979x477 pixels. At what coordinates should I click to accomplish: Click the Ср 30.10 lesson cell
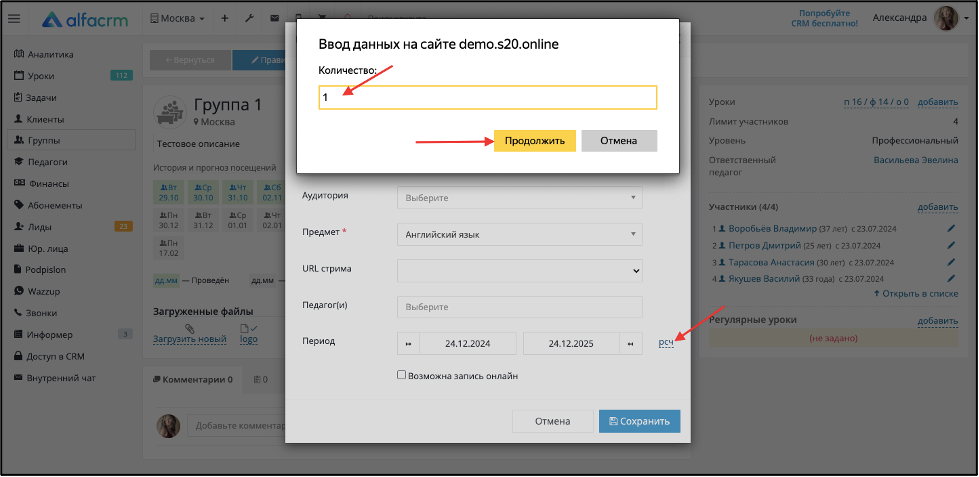tap(204, 192)
